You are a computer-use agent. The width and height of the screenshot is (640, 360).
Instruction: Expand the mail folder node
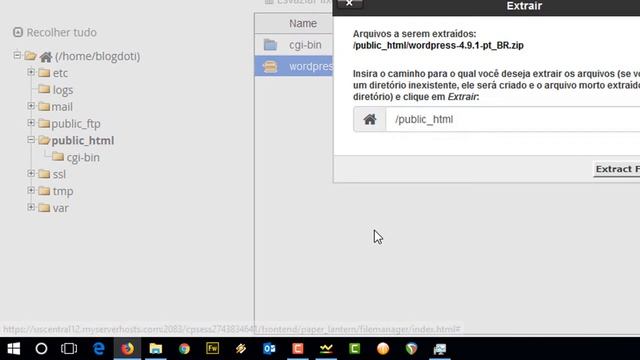tap(31, 106)
